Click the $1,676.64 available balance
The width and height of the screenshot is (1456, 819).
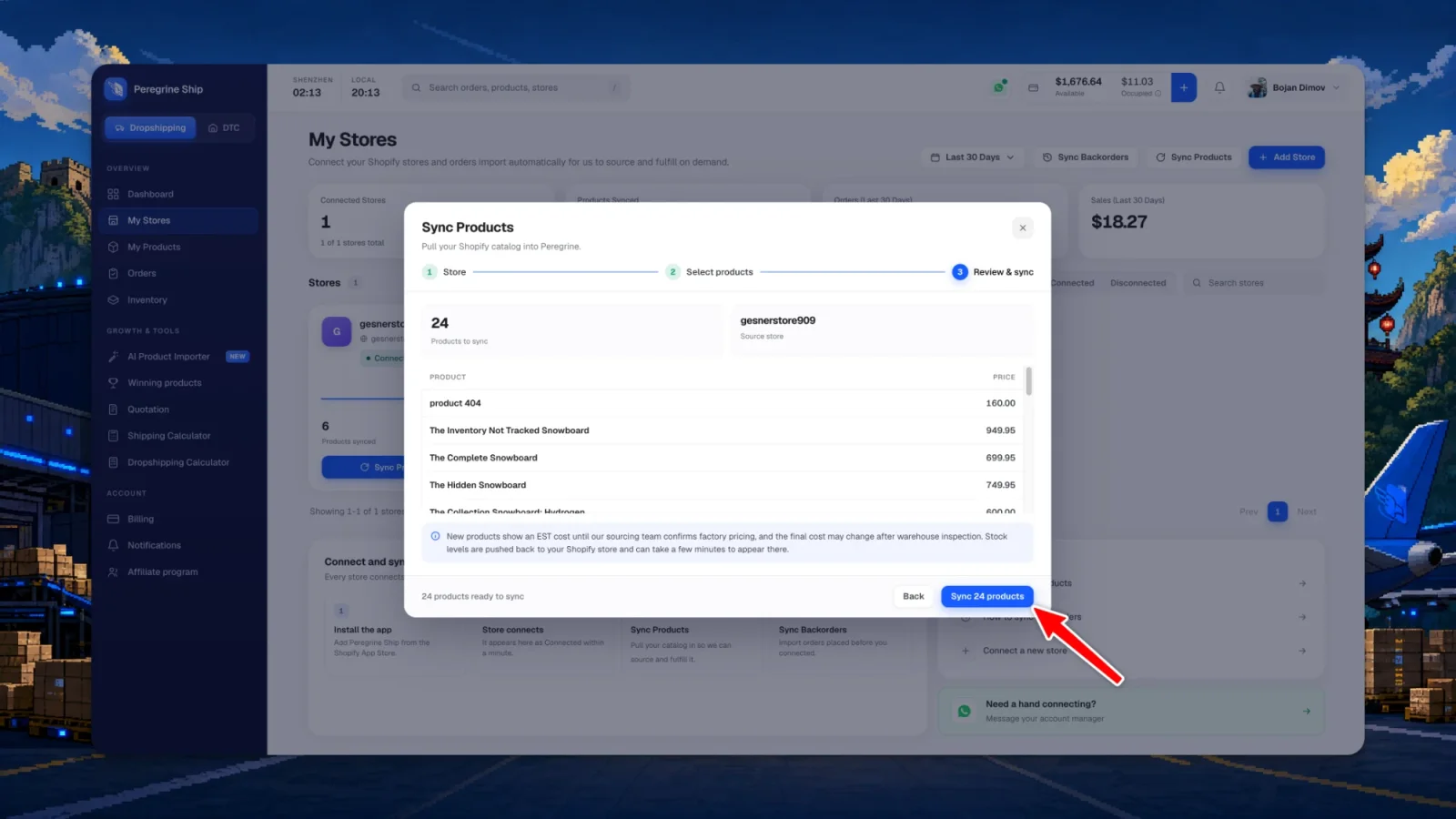(x=1078, y=82)
